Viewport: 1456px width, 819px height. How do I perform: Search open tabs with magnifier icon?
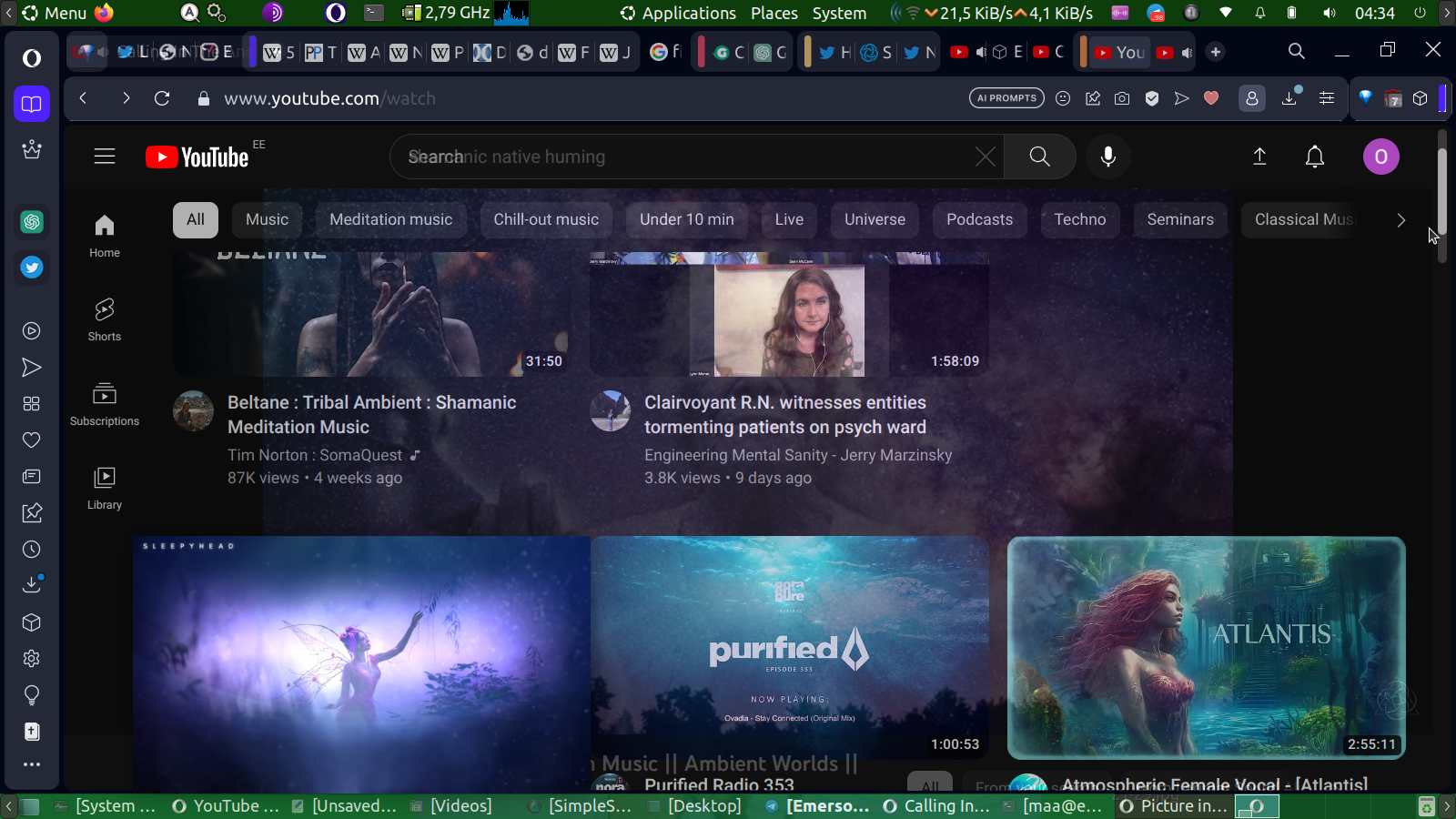[1297, 51]
